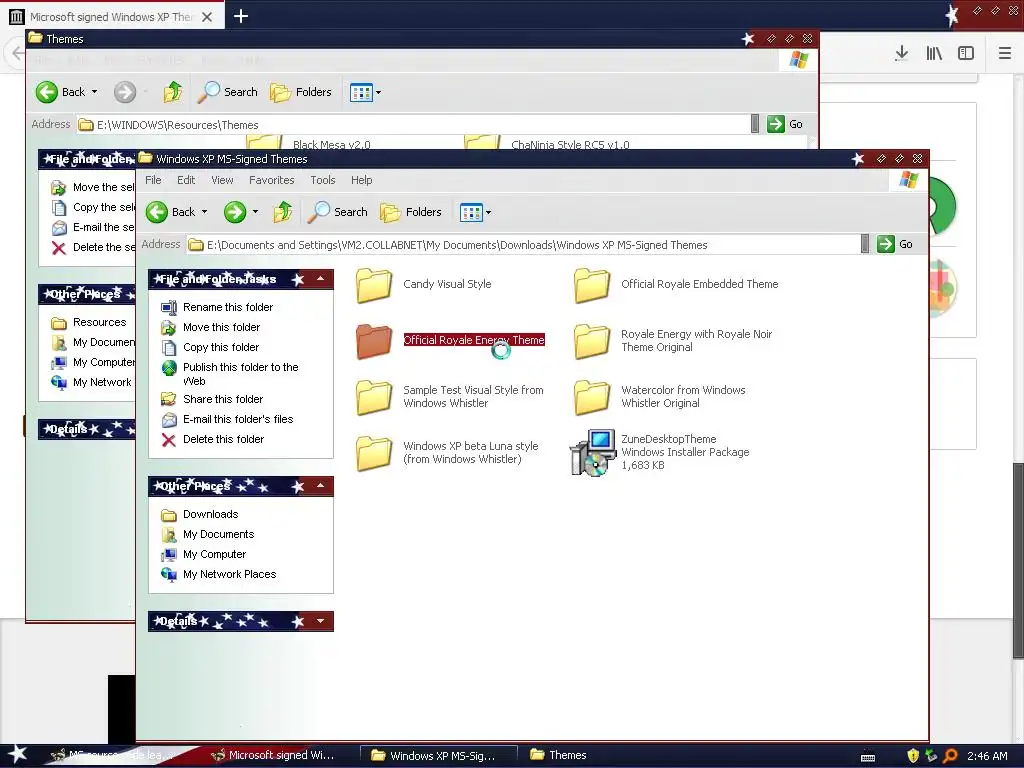Image resolution: width=1024 pixels, height=768 pixels.
Task: Select Candy Visual Style folder icon
Action: coord(374,286)
